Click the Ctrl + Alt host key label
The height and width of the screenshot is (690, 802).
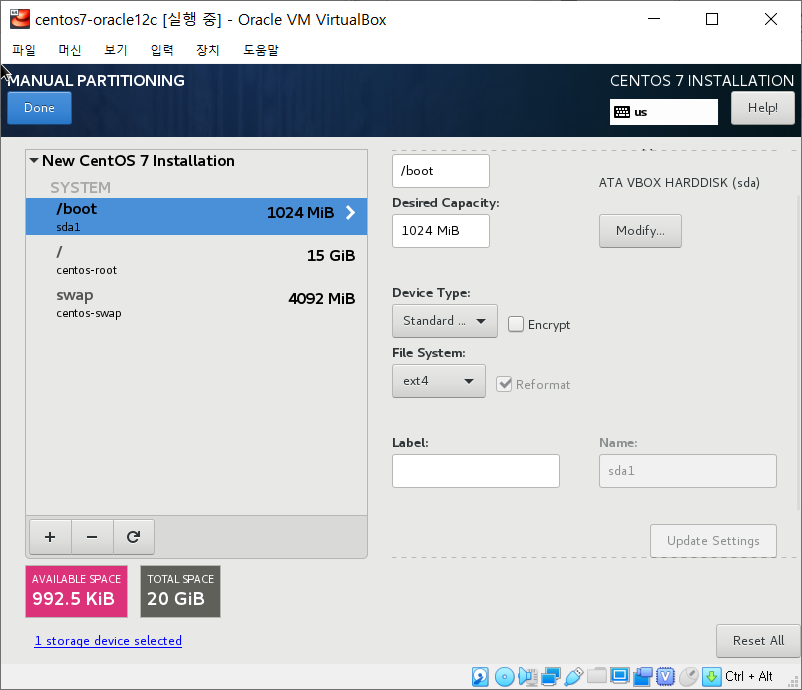pyautogui.click(x=749, y=676)
